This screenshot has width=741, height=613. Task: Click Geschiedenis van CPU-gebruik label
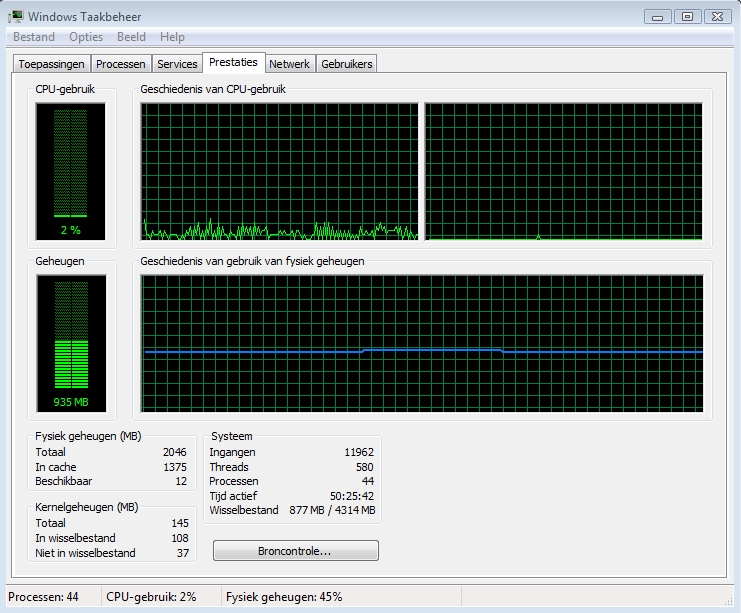click(213, 89)
